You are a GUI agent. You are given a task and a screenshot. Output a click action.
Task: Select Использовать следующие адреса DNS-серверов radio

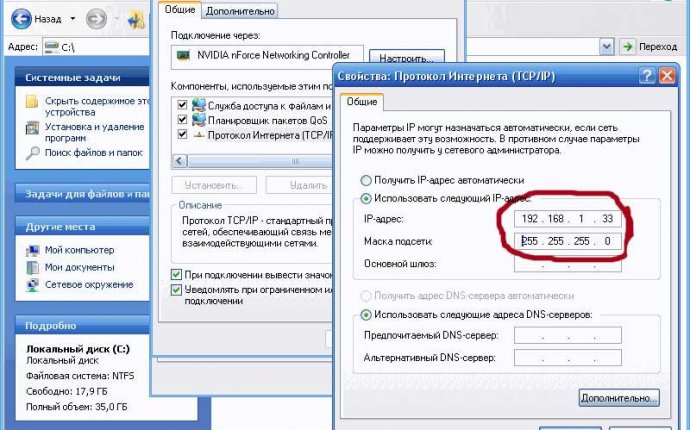click(x=366, y=315)
